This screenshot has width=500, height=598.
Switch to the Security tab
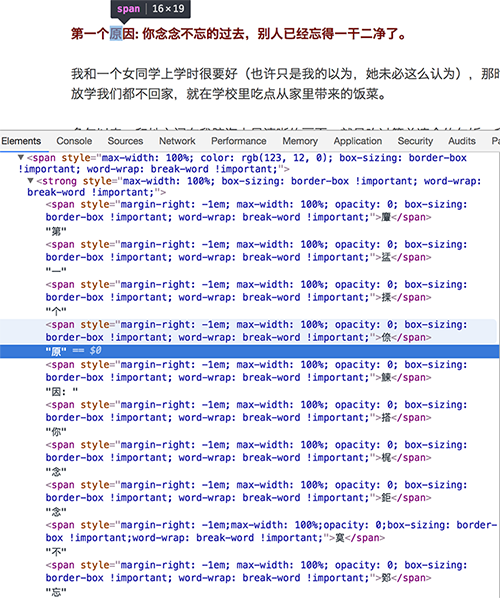pos(415,141)
